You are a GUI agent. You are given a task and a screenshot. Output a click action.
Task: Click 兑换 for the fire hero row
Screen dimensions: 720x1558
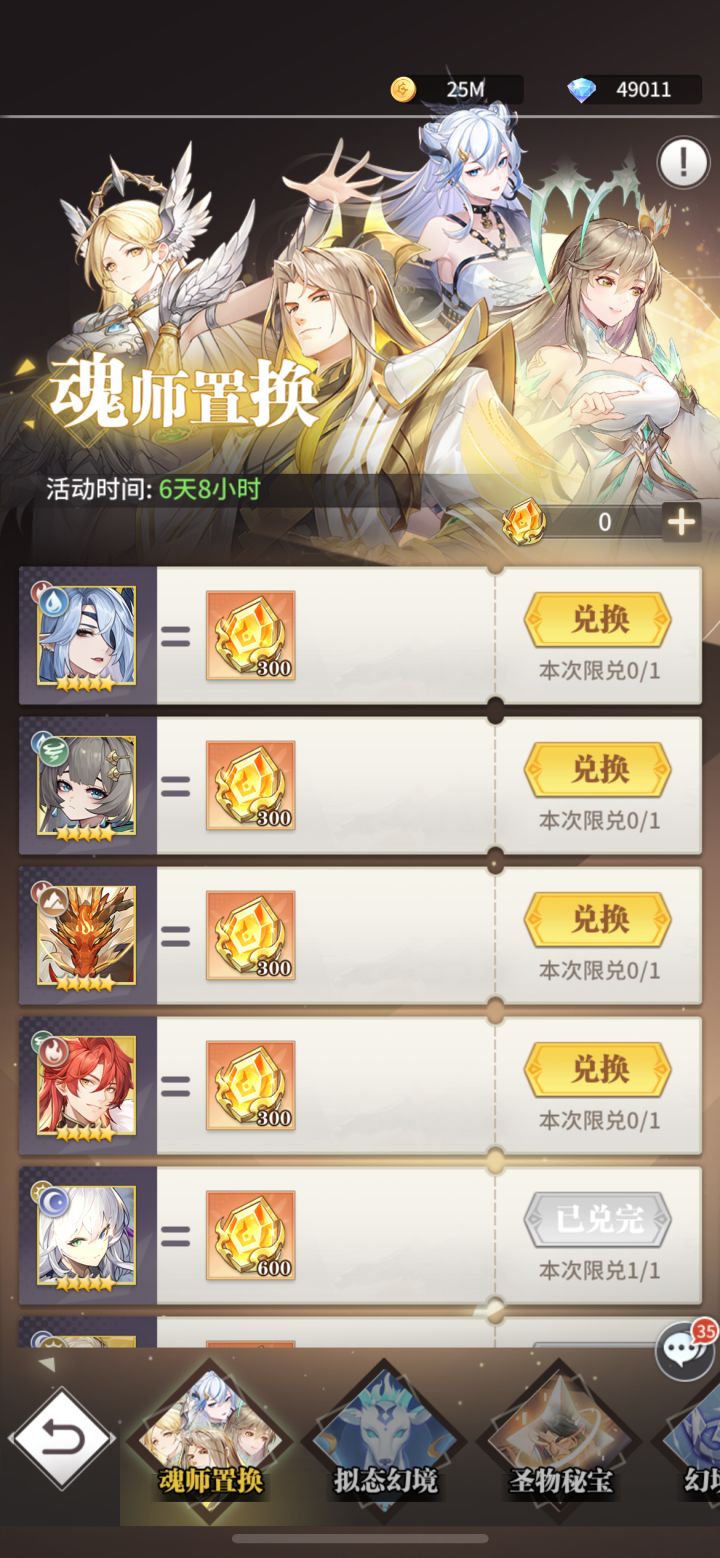click(598, 1070)
